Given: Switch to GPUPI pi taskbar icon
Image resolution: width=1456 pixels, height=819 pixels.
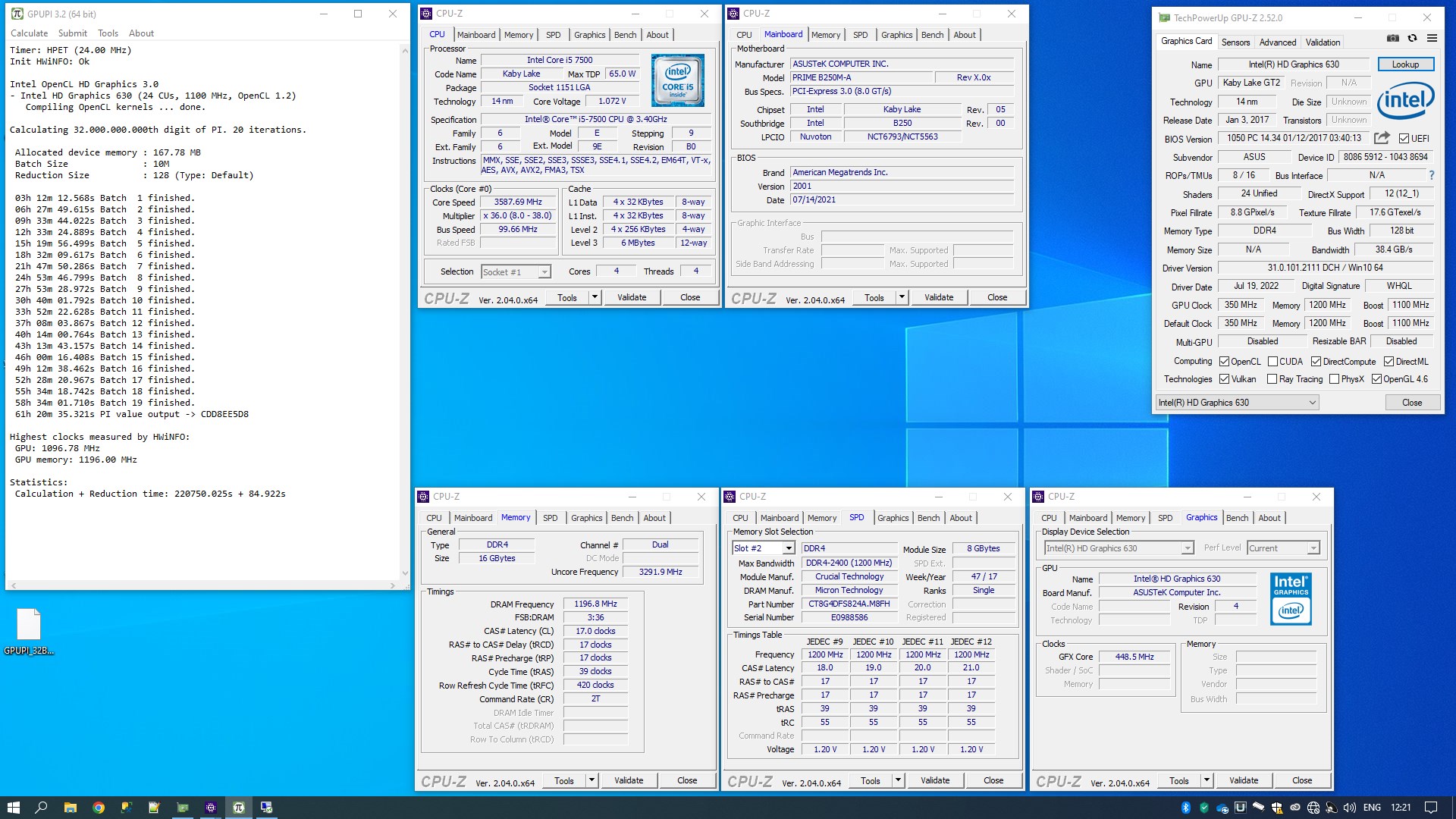Looking at the screenshot, I should click(238, 808).
